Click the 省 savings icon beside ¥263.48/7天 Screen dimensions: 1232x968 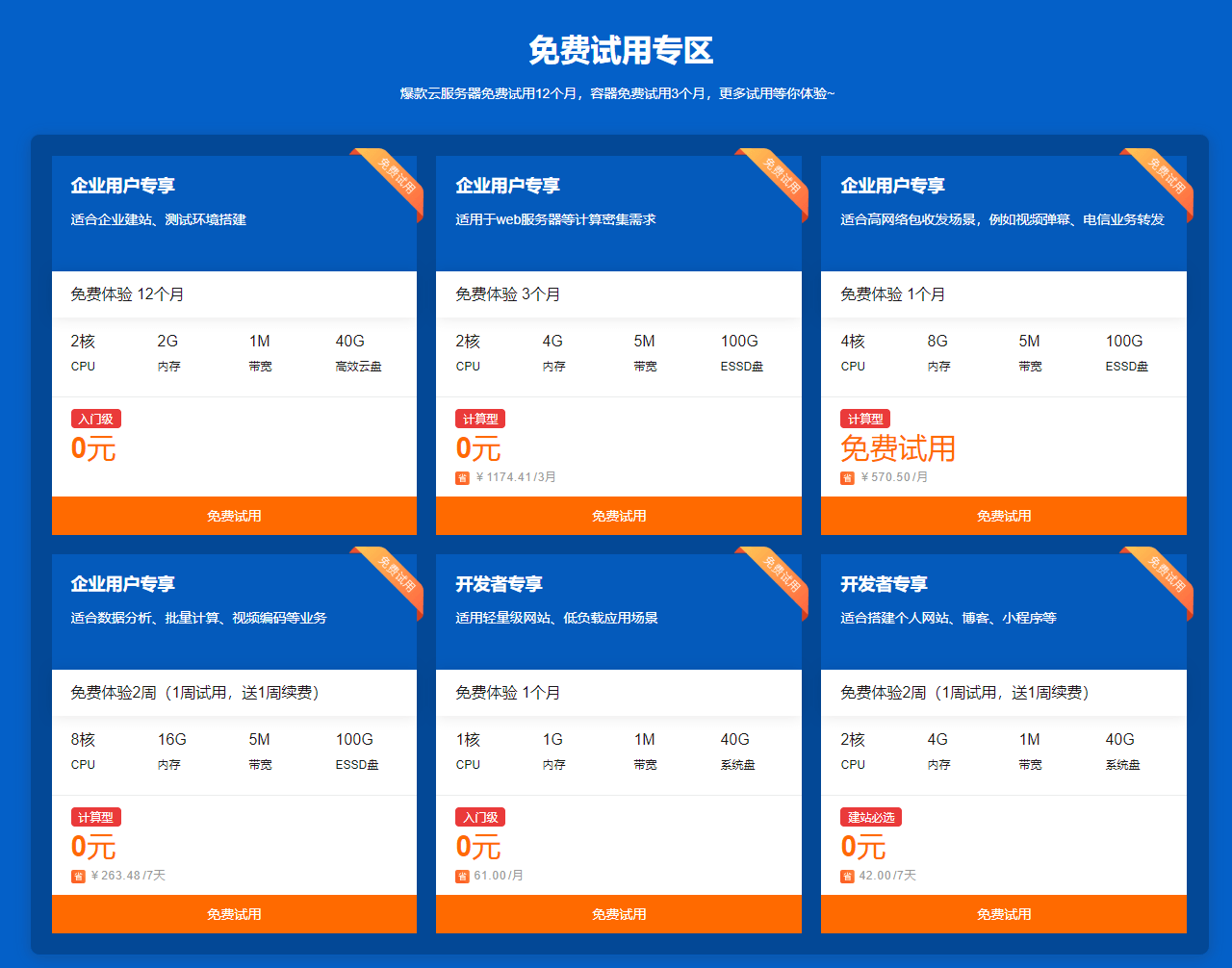(x=78, y=877)
